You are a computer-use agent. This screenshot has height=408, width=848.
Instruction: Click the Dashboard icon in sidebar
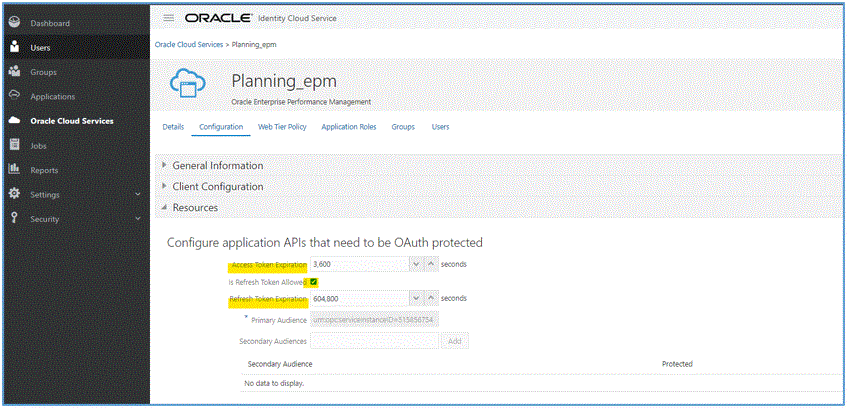(14, 22)
